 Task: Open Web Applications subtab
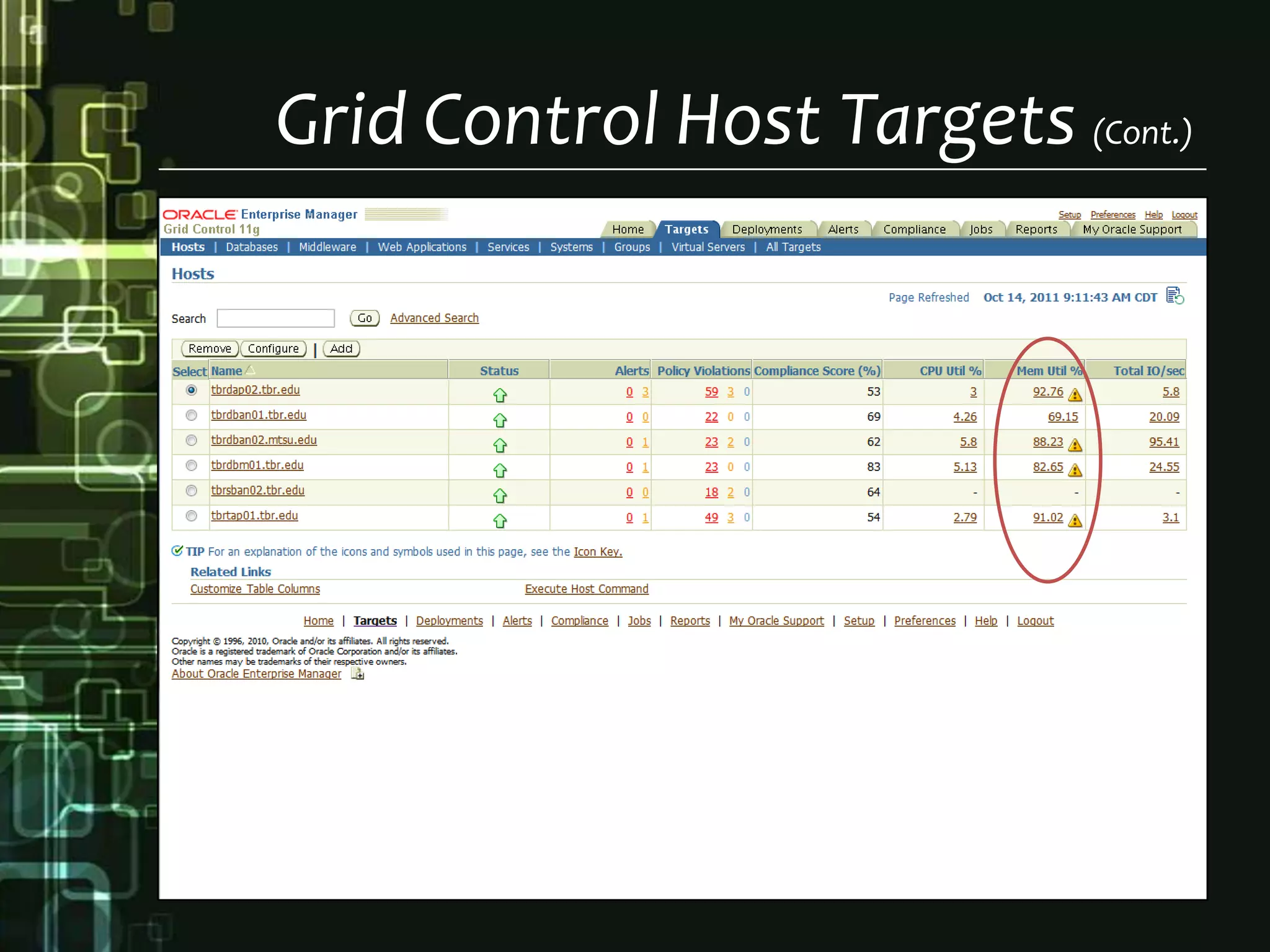click(422, 247)
